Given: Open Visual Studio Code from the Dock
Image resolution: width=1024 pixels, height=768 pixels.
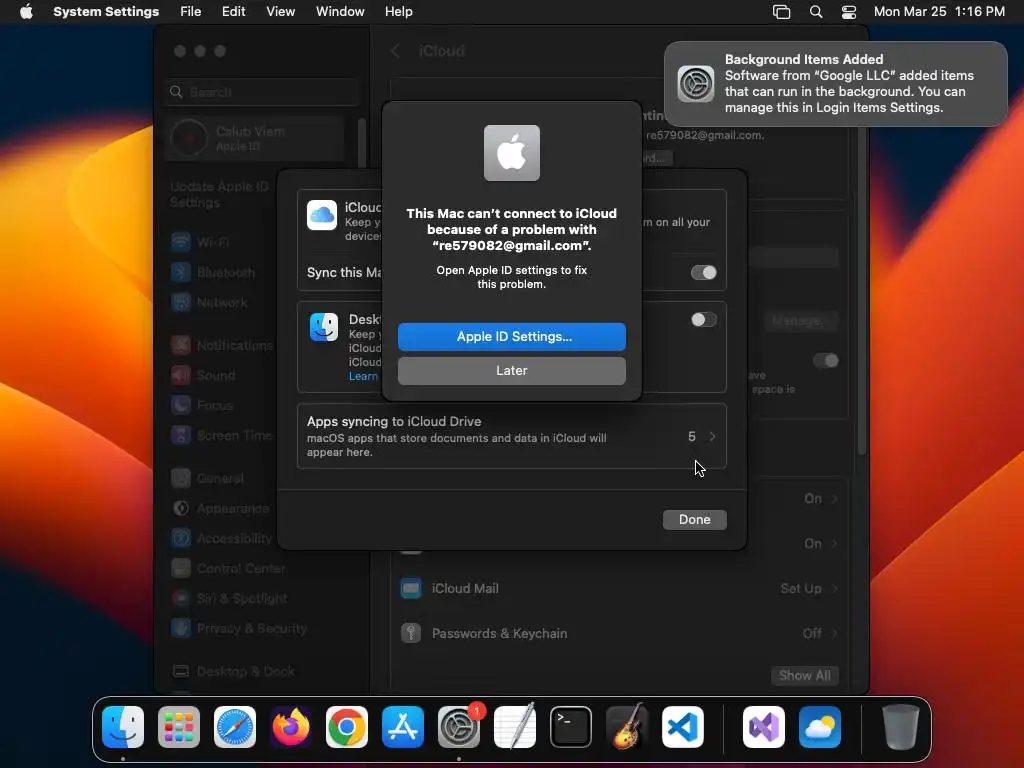Looking at the screenshot, I should (682, 727).
